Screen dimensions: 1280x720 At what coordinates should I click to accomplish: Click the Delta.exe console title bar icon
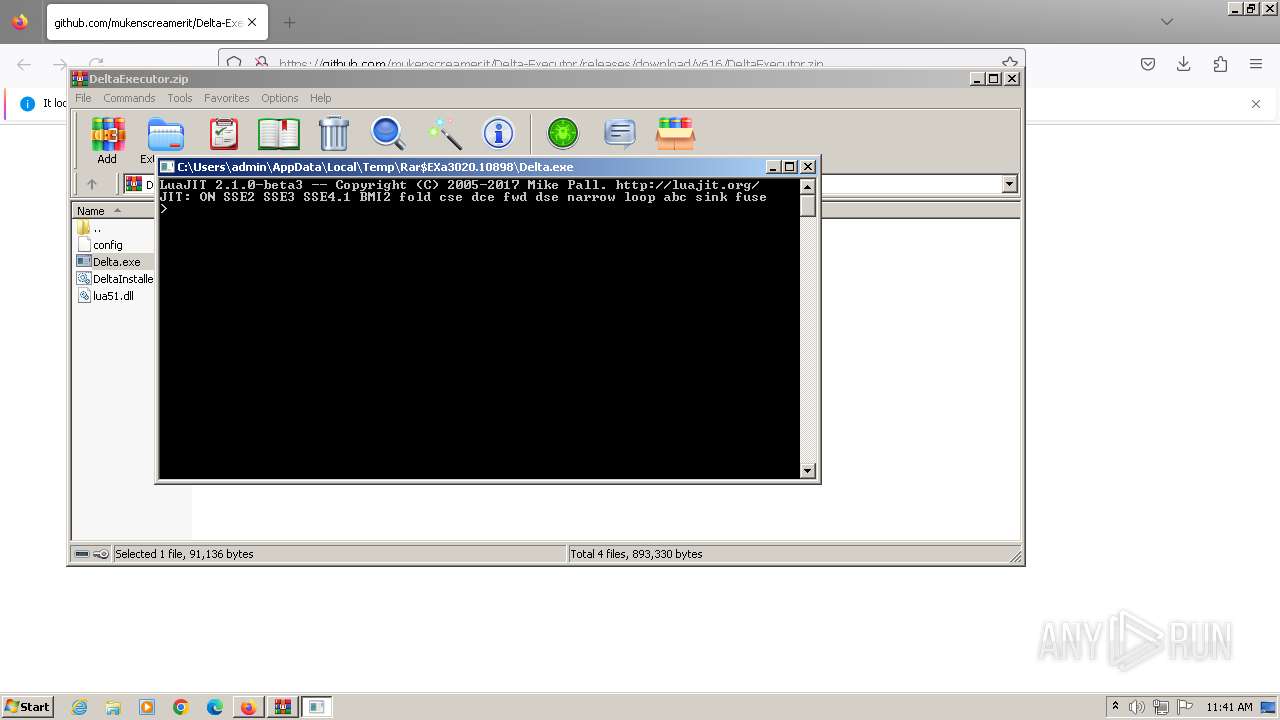pyautogui.click(x=167, y=167)
